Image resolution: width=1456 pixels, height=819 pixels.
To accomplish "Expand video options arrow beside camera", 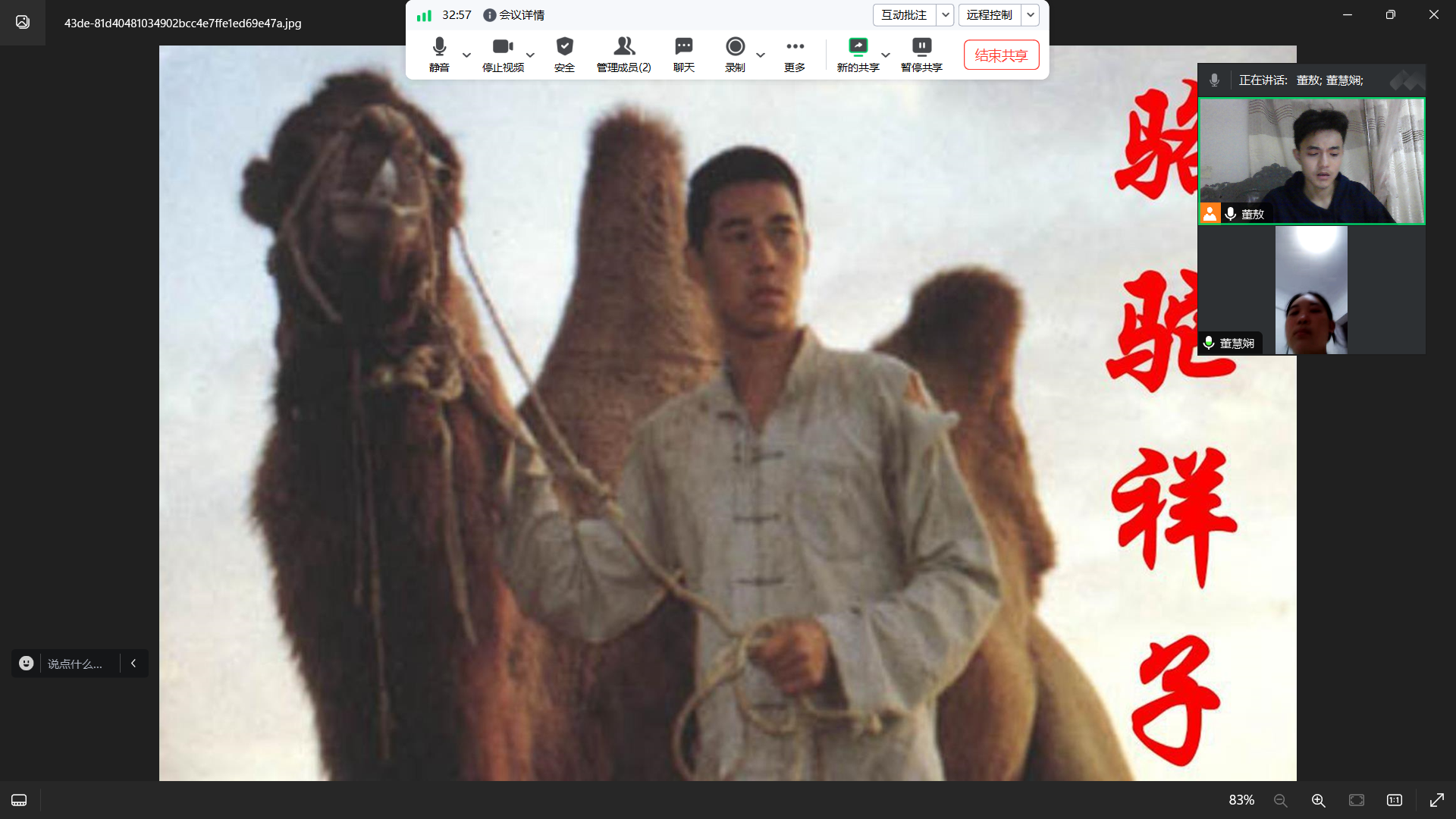I will coord(530,55).
